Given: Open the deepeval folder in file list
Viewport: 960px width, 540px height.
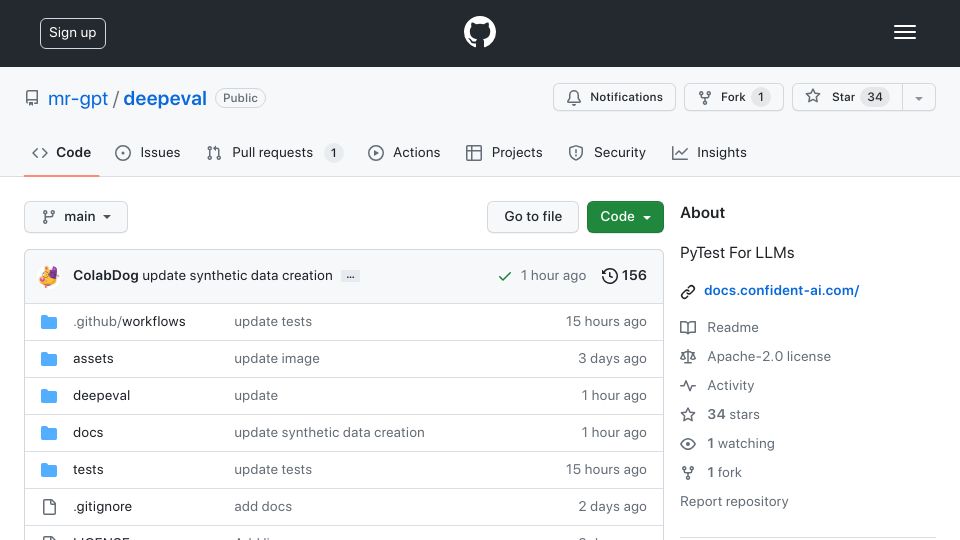Looking at the screenshot, I should click(x=102, y=396).
